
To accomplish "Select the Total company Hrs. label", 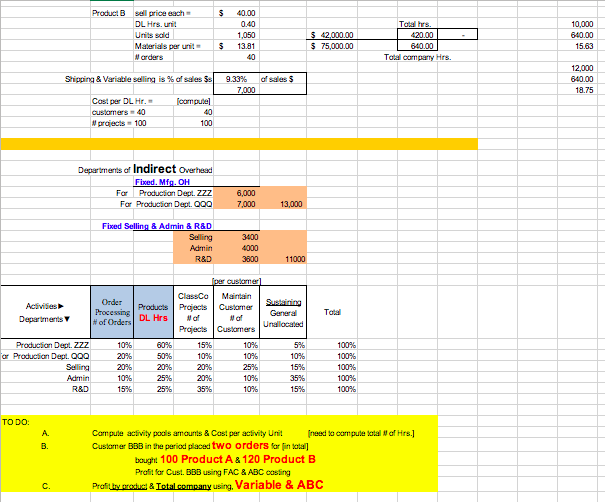I will pos(417,57).
